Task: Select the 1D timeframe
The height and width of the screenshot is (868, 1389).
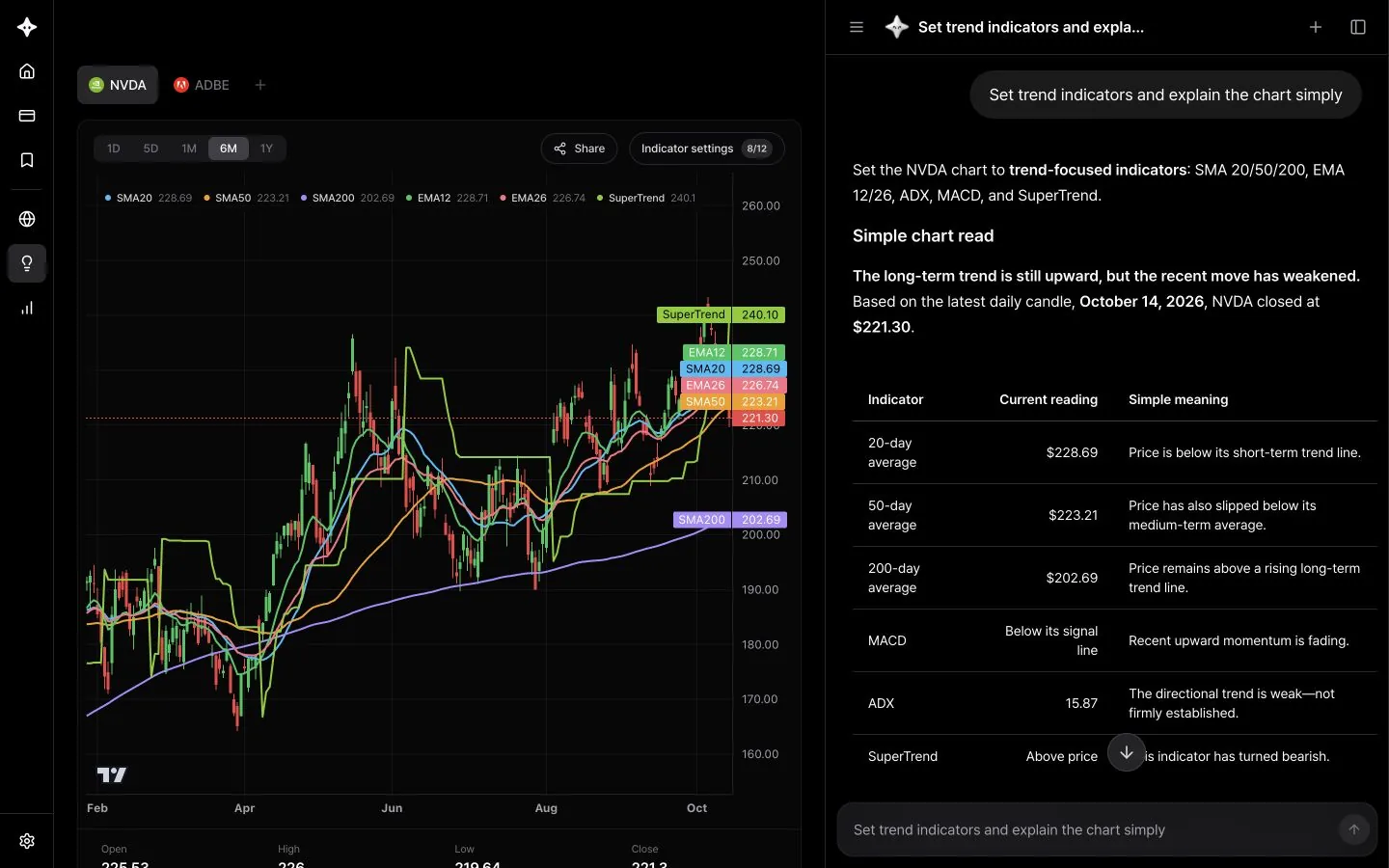Action: pyautogui.click(x=114, y=149)
